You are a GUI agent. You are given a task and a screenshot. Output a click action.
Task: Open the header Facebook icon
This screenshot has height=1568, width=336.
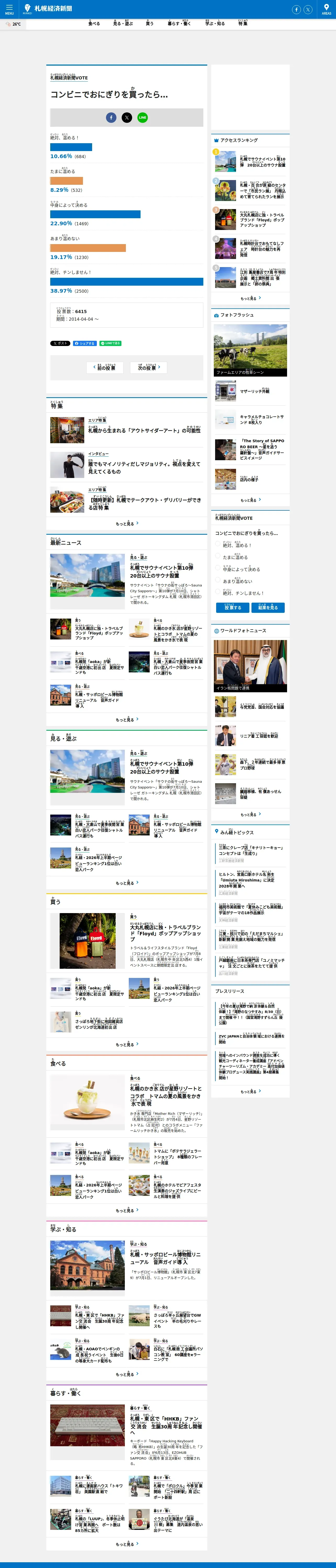[x=296, y=9]
